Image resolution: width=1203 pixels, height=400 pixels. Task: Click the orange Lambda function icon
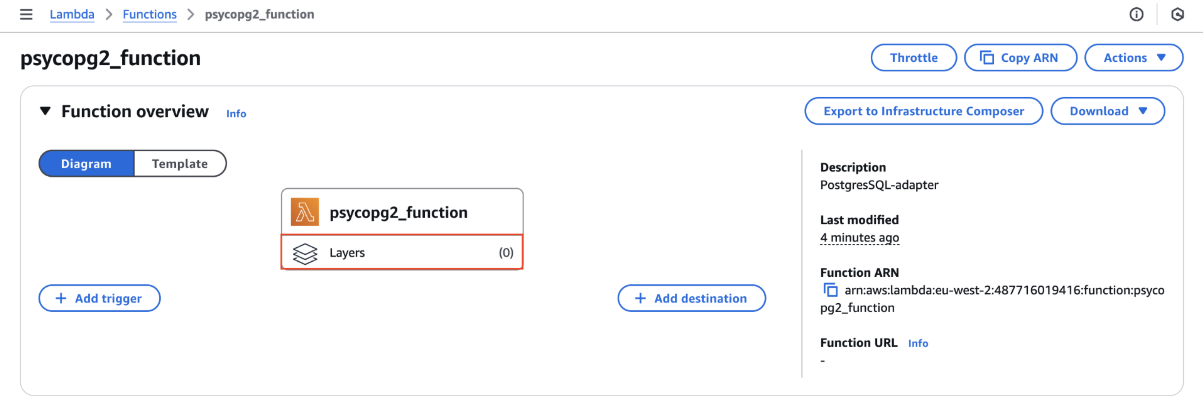pyautogui.click(x=305, y=212)
